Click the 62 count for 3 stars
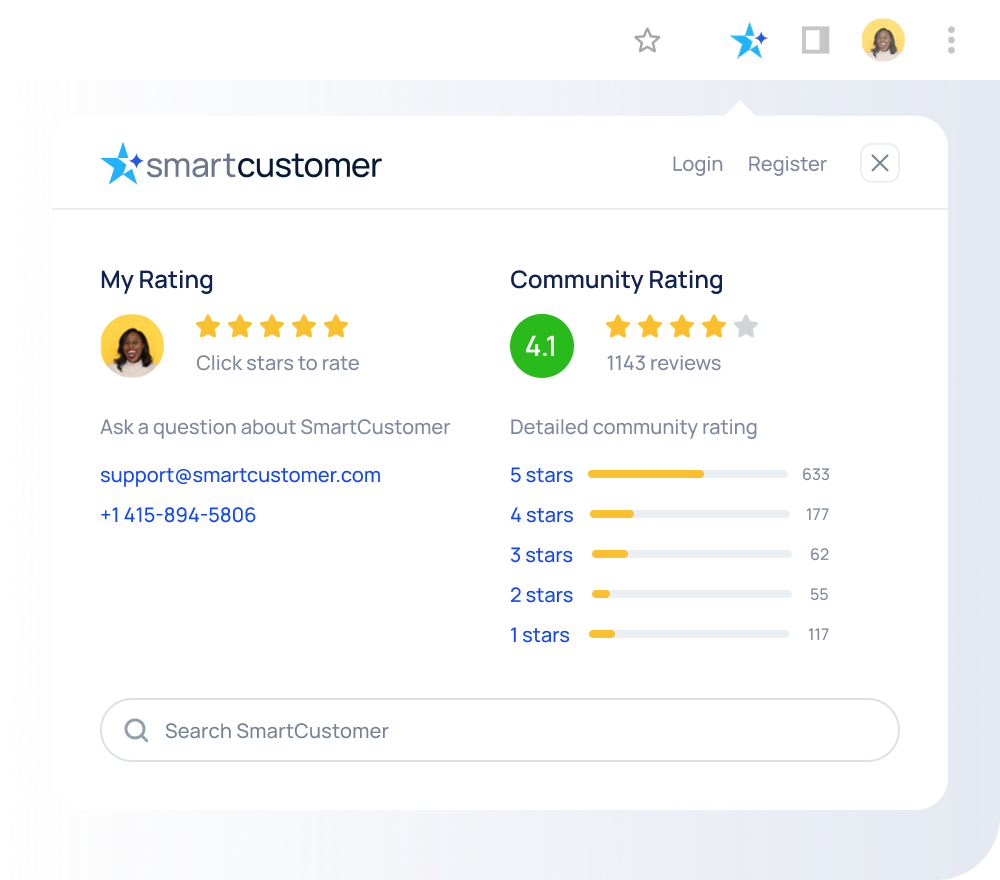The image size is (1000, 880). click(820, 555)
